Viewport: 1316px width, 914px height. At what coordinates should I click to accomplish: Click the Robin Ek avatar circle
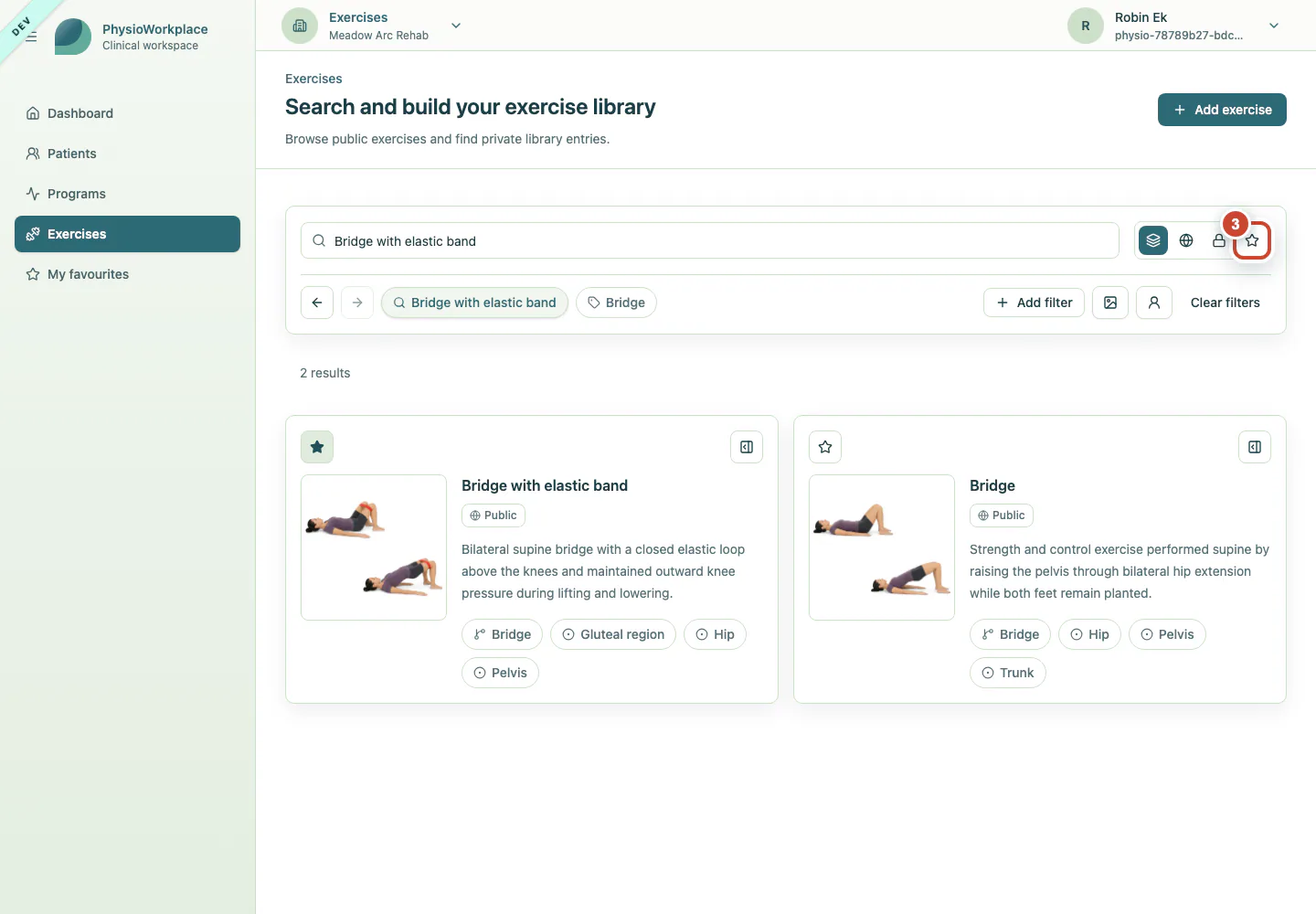click(1086, 26)
